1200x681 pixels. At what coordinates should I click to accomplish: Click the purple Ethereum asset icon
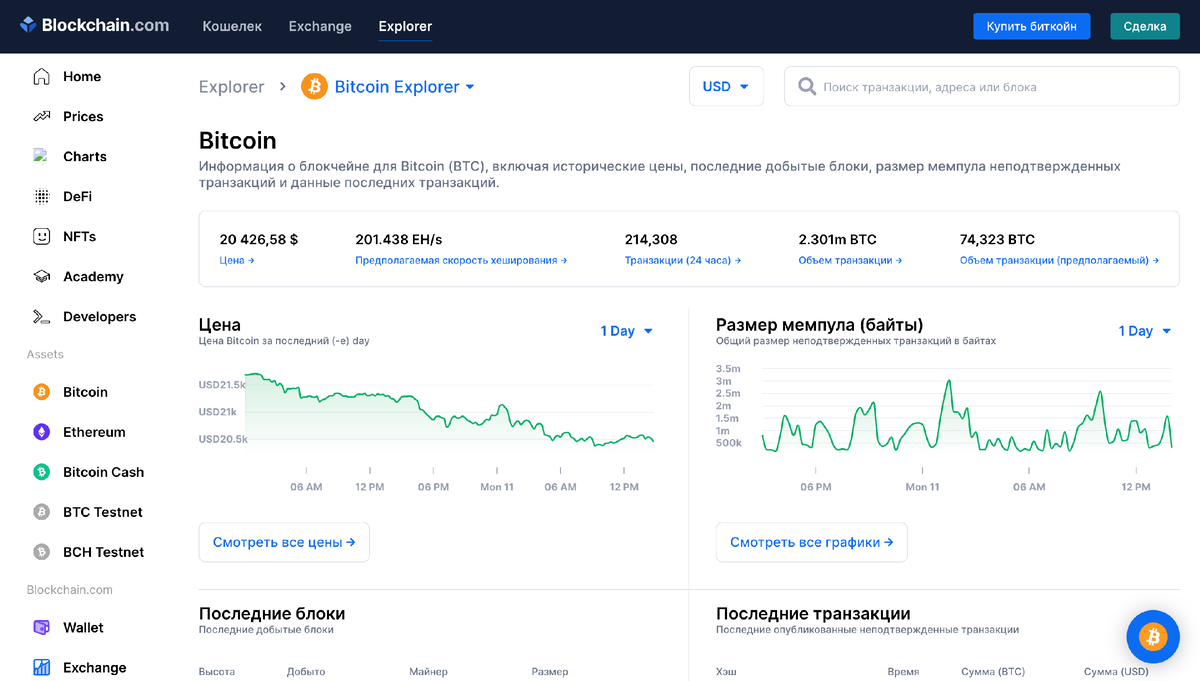tap(41, 432)
